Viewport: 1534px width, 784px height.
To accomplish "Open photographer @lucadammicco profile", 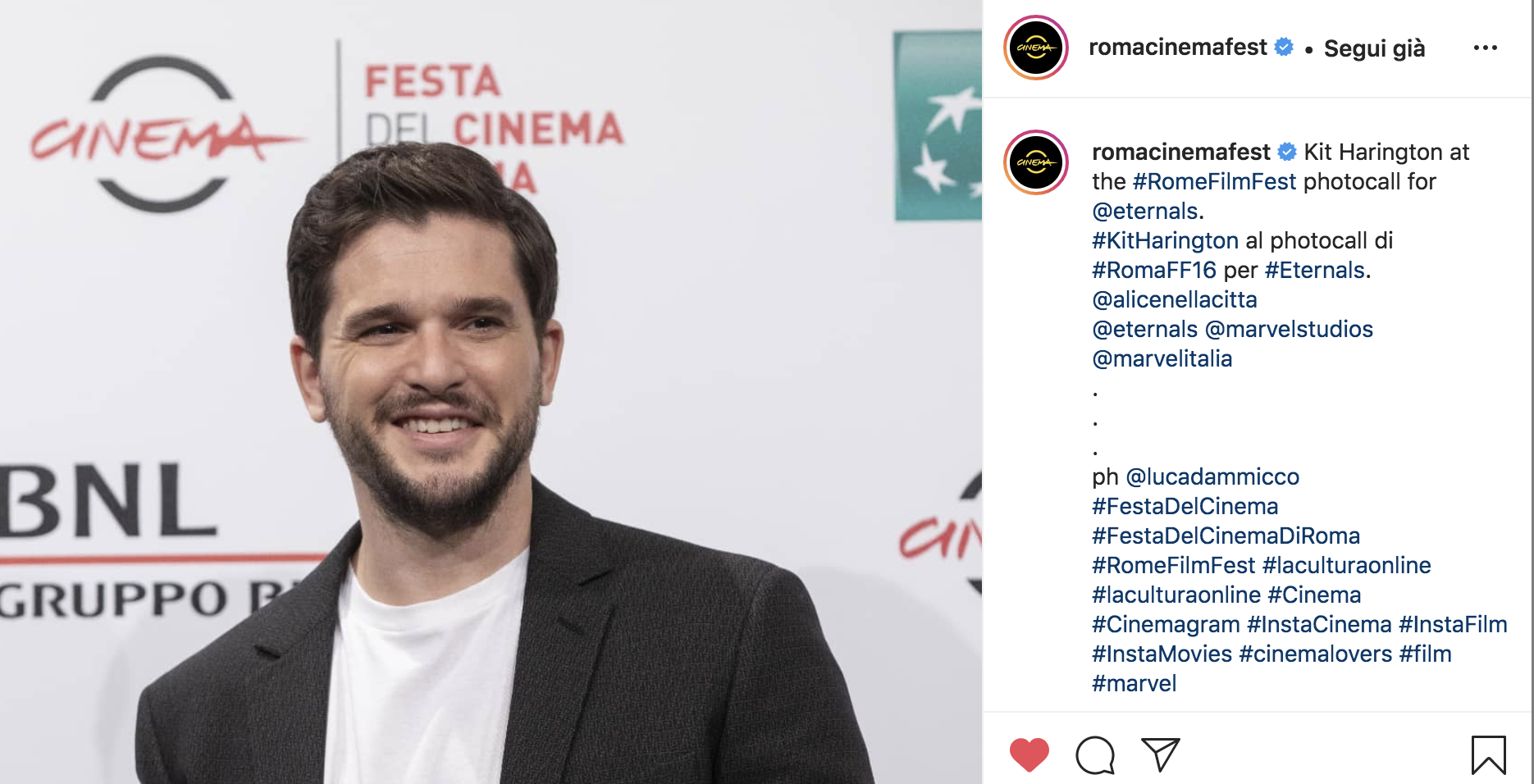I will tap(1212, 476).
